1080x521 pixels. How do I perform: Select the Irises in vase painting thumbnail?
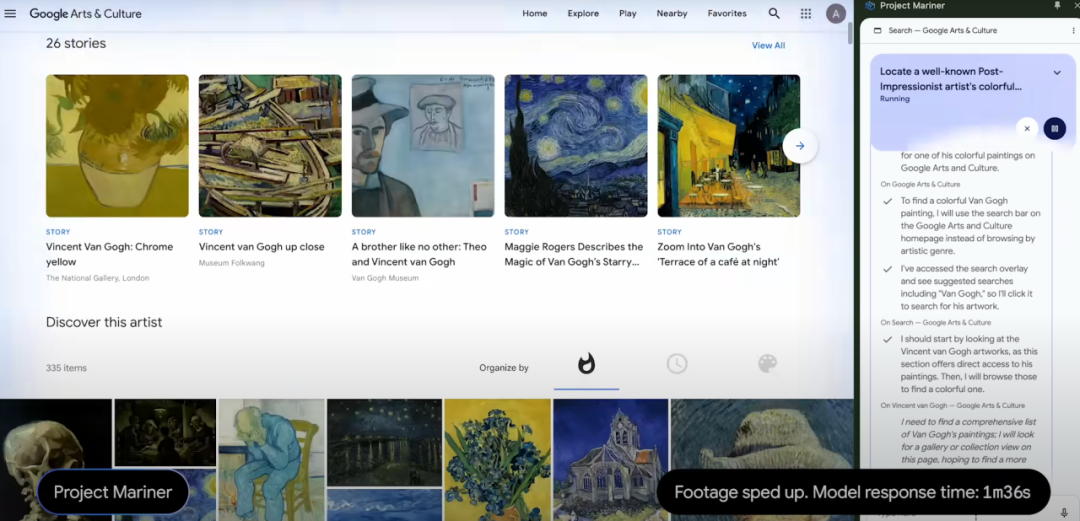(x=497, y=455)
